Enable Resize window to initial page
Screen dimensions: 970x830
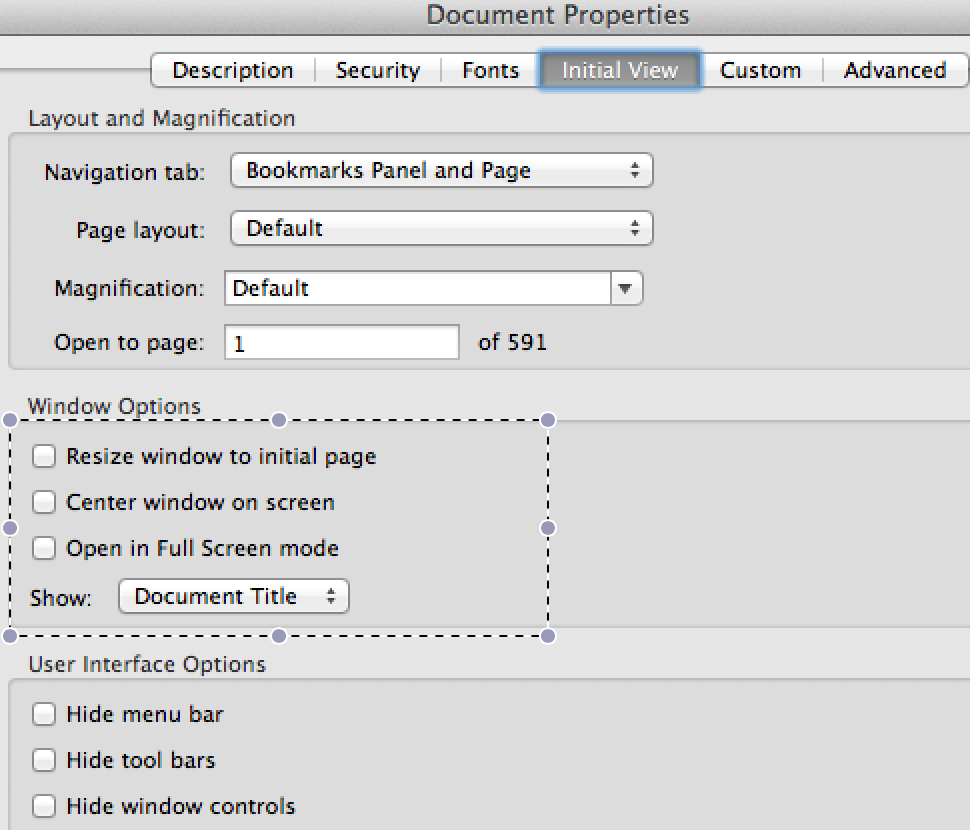(44, 457)
